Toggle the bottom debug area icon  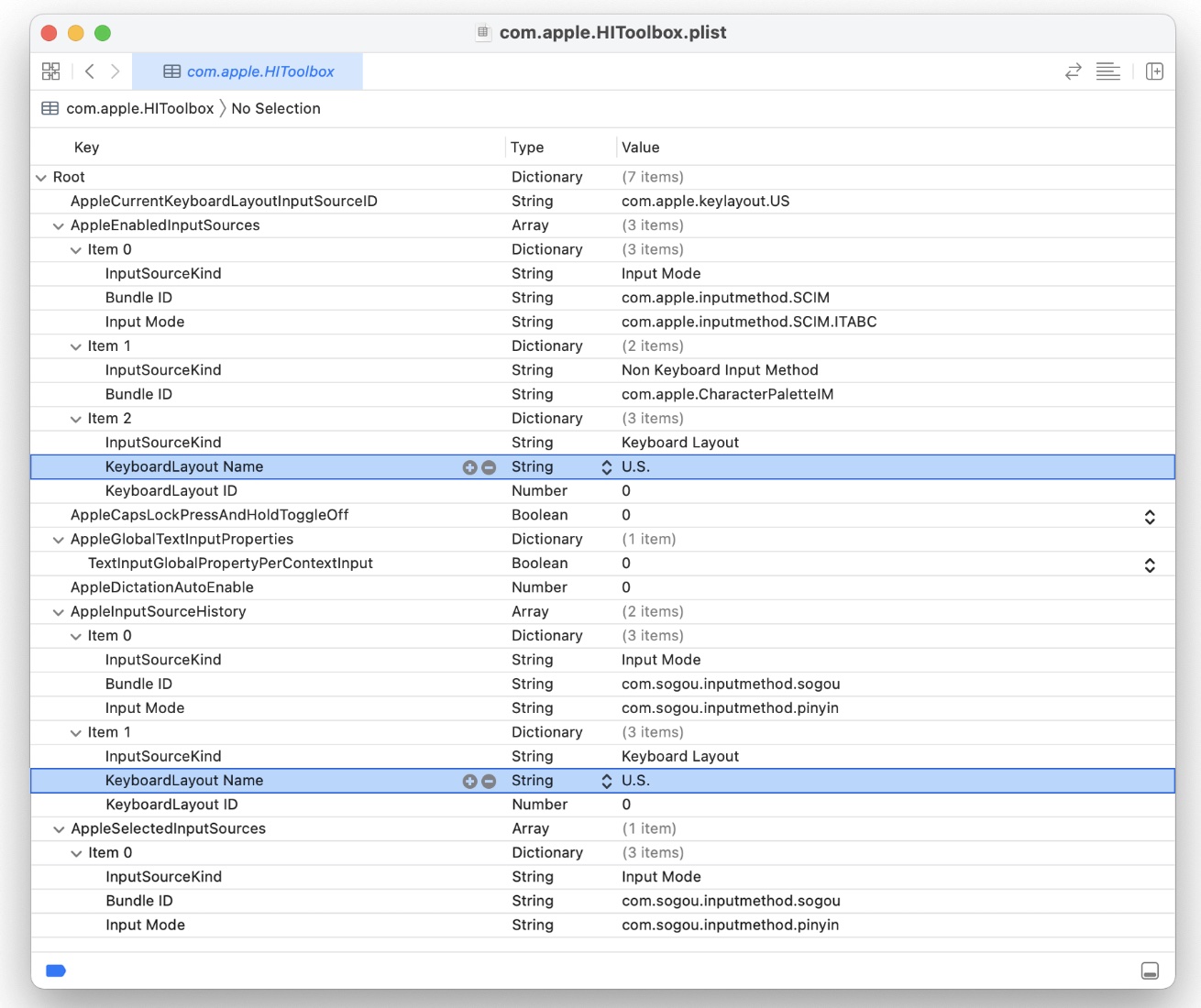coord(1150,970)
